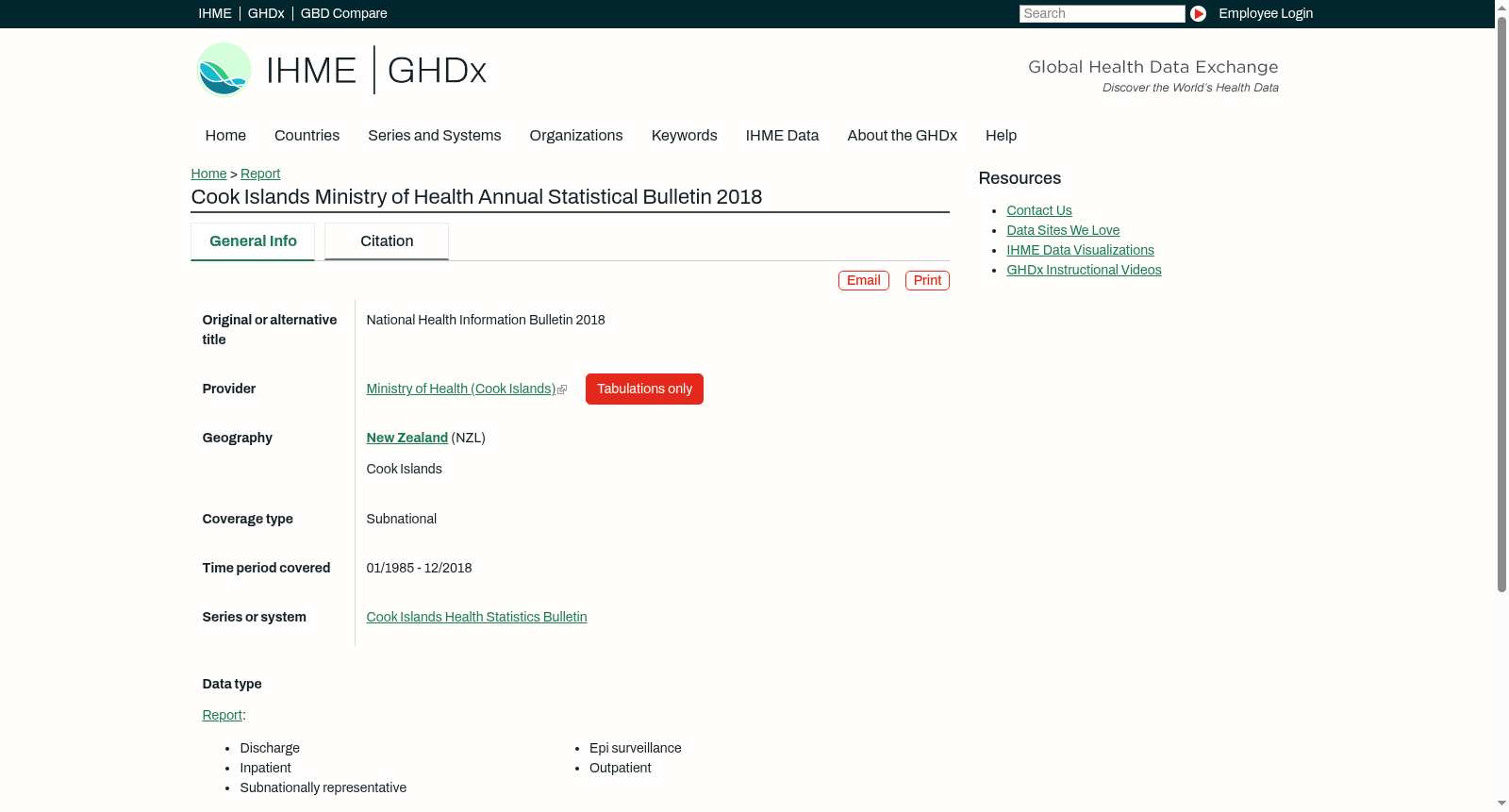Open Ministry of Health (Cook Islands) link
The image size is (1509, 812).
pos(460,389)
